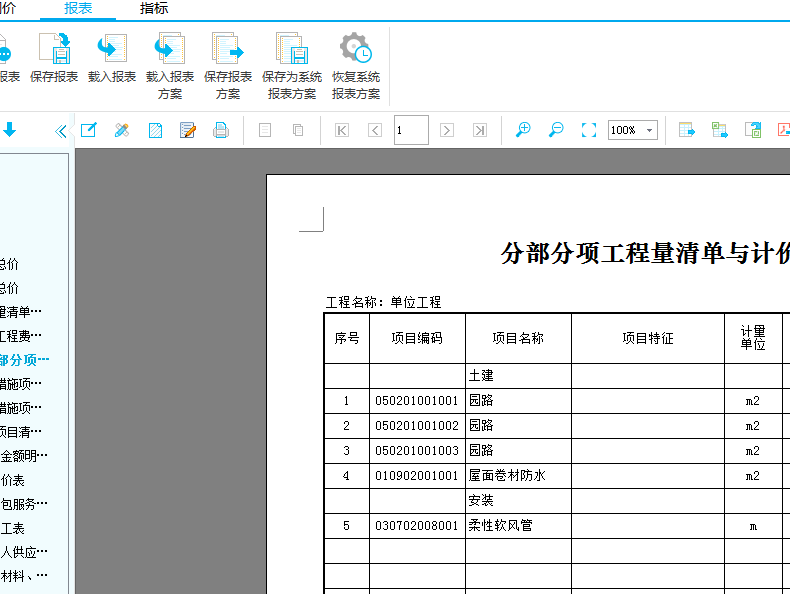Click the printer icon

221,130
